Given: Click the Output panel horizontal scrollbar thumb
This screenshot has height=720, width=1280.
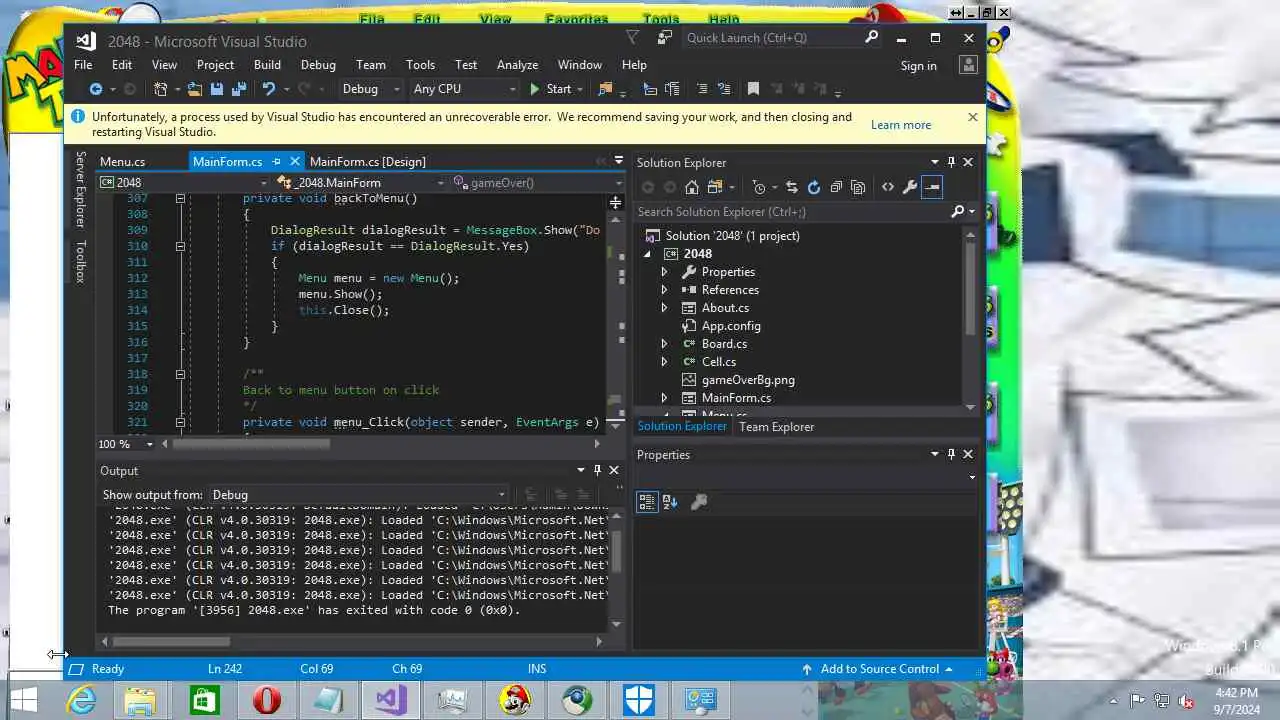Looking at the screenshot, I should [171, 642].
